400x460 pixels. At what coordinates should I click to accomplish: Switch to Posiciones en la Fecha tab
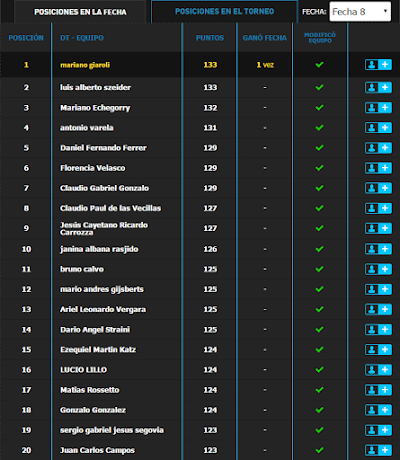80,12
